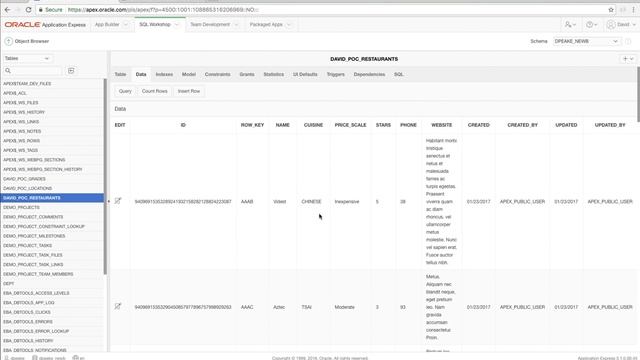Switch to the SQL tab
This screenshot has height=360, width=640.
point(399,74)
